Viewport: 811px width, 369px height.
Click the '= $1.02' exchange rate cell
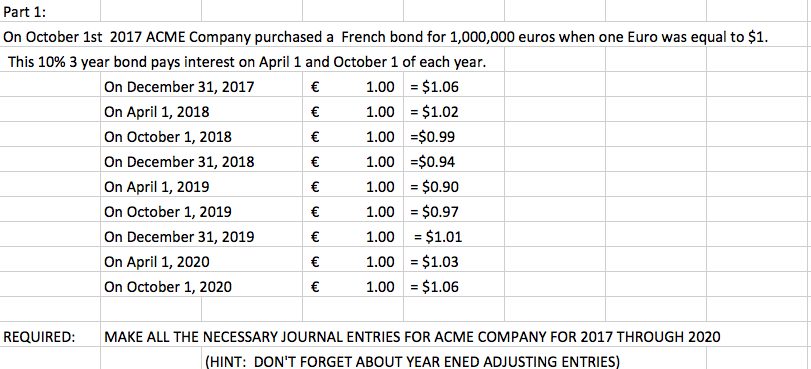click(x=434, y=112)
